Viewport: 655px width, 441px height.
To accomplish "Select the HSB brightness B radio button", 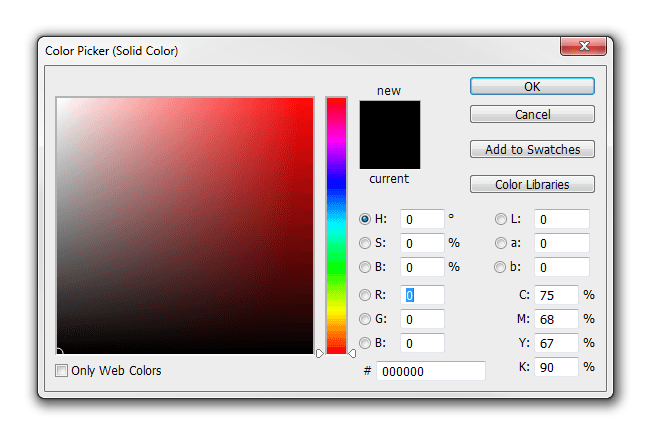I will (365, 267).
